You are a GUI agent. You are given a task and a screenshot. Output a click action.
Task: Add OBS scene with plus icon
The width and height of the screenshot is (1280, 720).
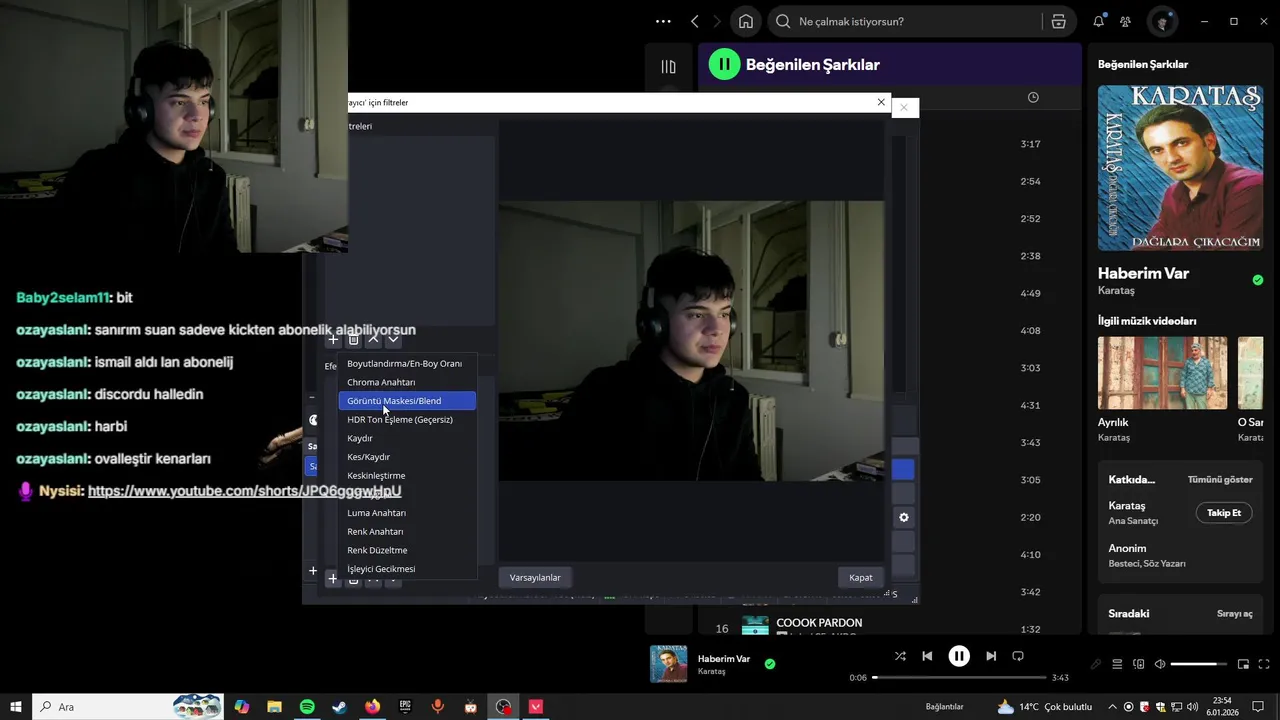[313, 571]
